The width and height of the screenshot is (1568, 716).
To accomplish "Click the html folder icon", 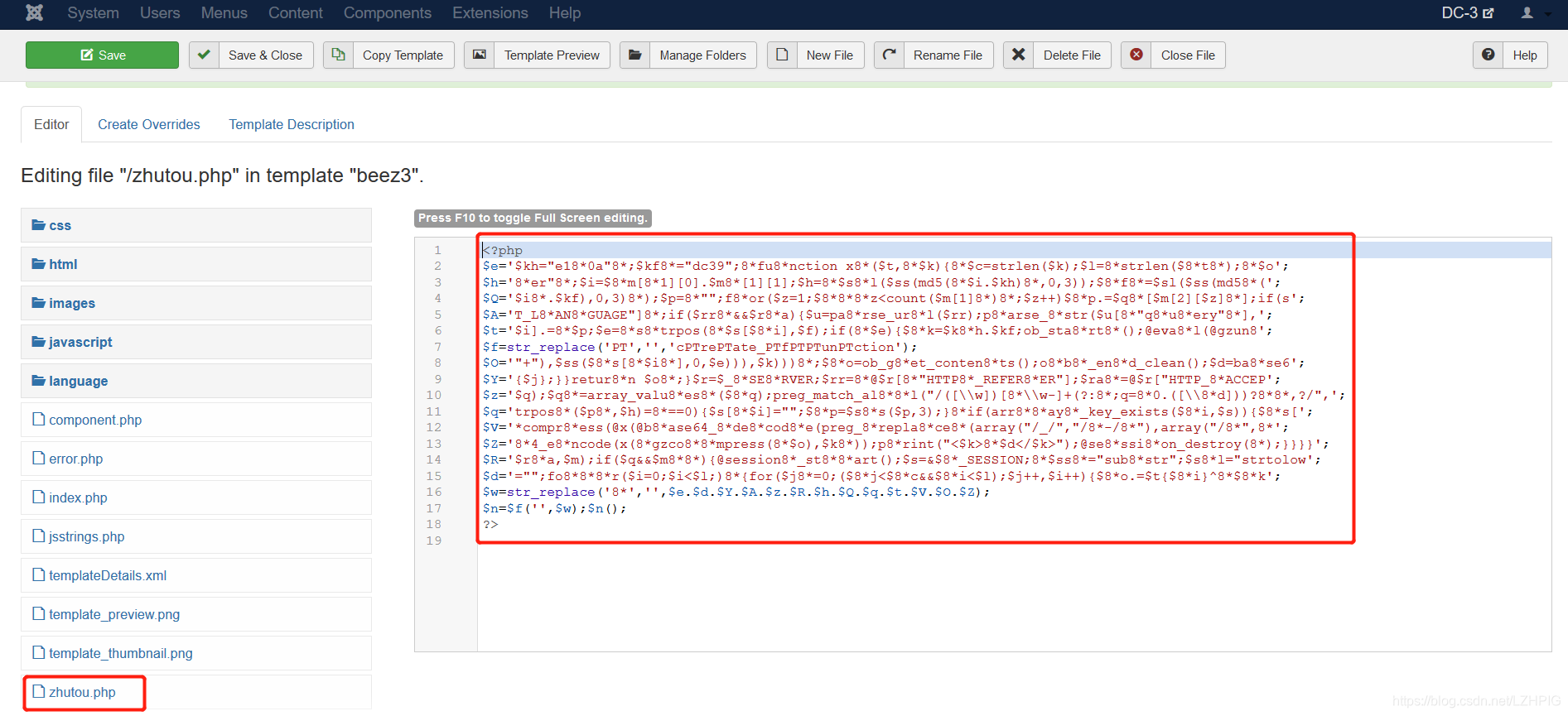I will click(38, 263).
